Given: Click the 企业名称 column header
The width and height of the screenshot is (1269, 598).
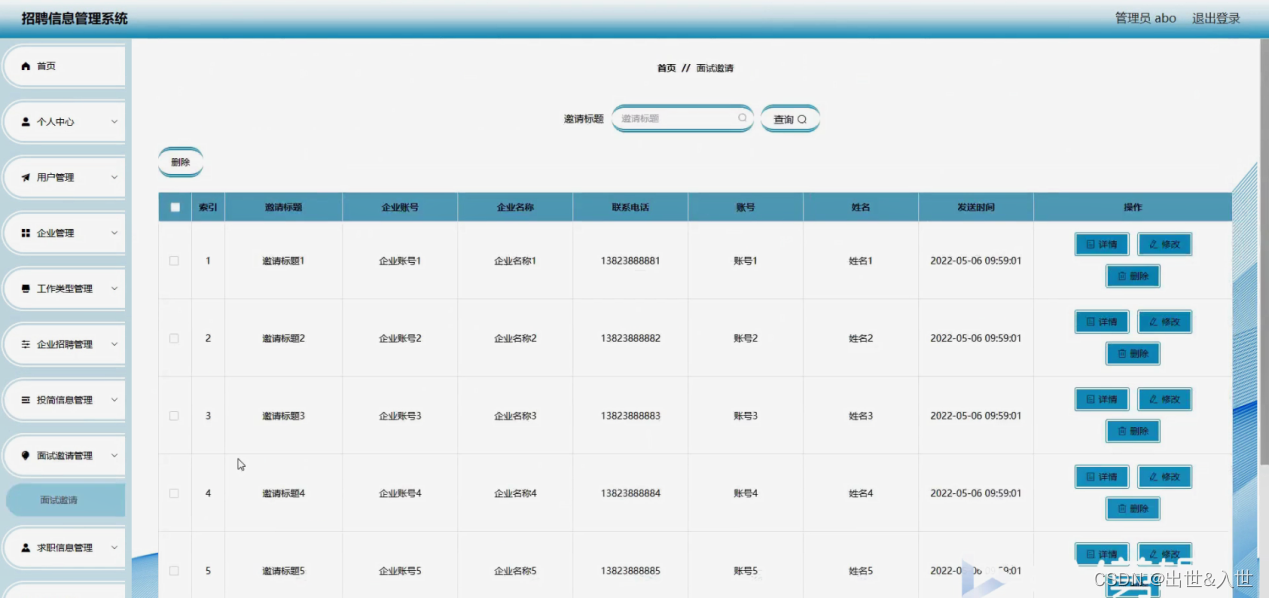Looking at the screenshot, I should [x=515, y=207].
